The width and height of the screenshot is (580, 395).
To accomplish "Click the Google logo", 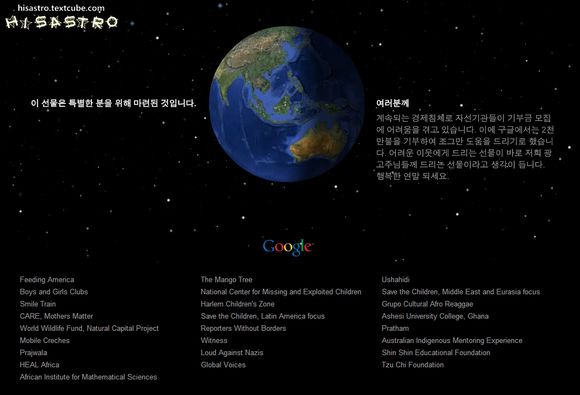I will coord(288,247).
